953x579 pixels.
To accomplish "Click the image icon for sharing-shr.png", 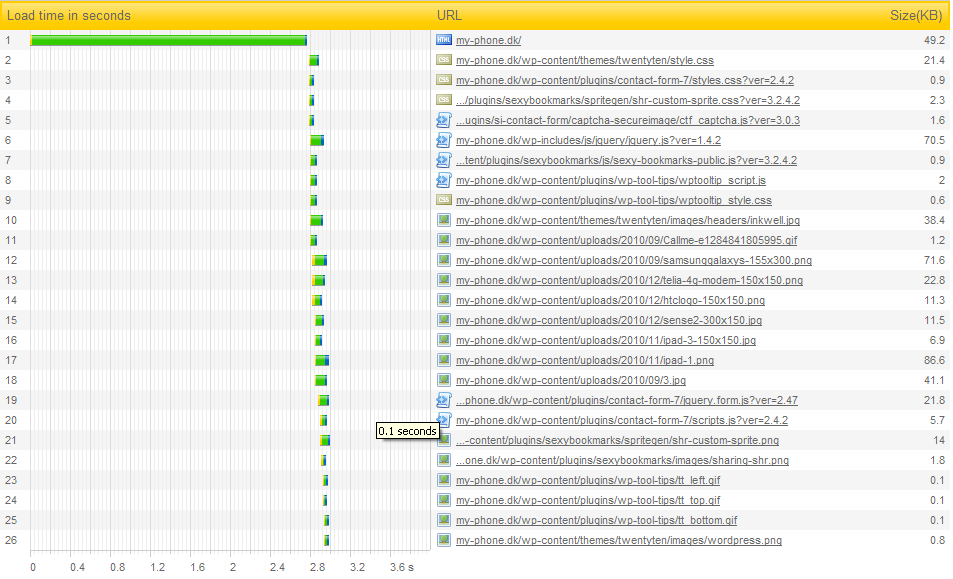I will click(444, 460).
